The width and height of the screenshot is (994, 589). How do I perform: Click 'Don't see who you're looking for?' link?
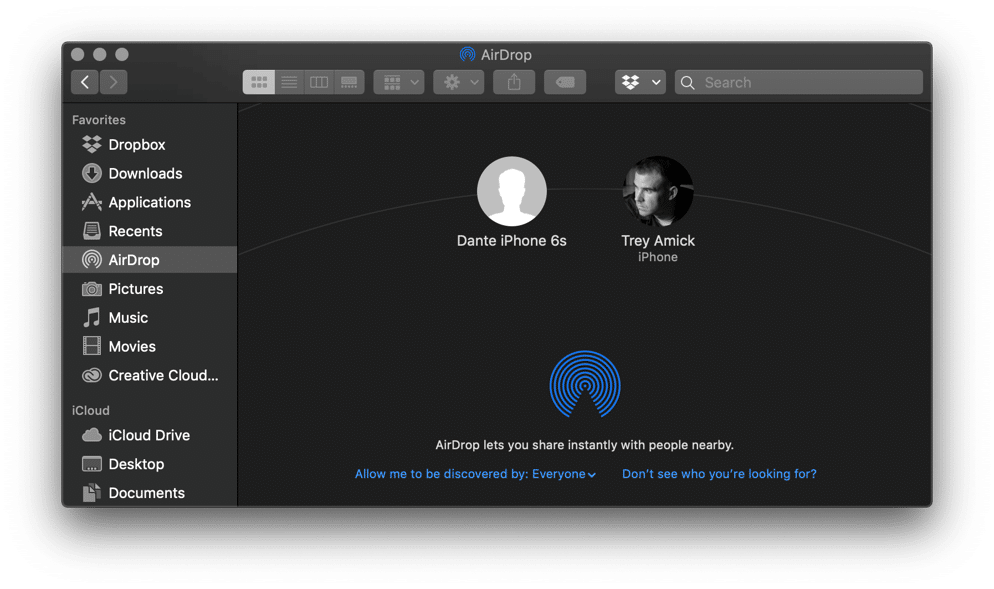pyautogui.click(x=719, y=474)
